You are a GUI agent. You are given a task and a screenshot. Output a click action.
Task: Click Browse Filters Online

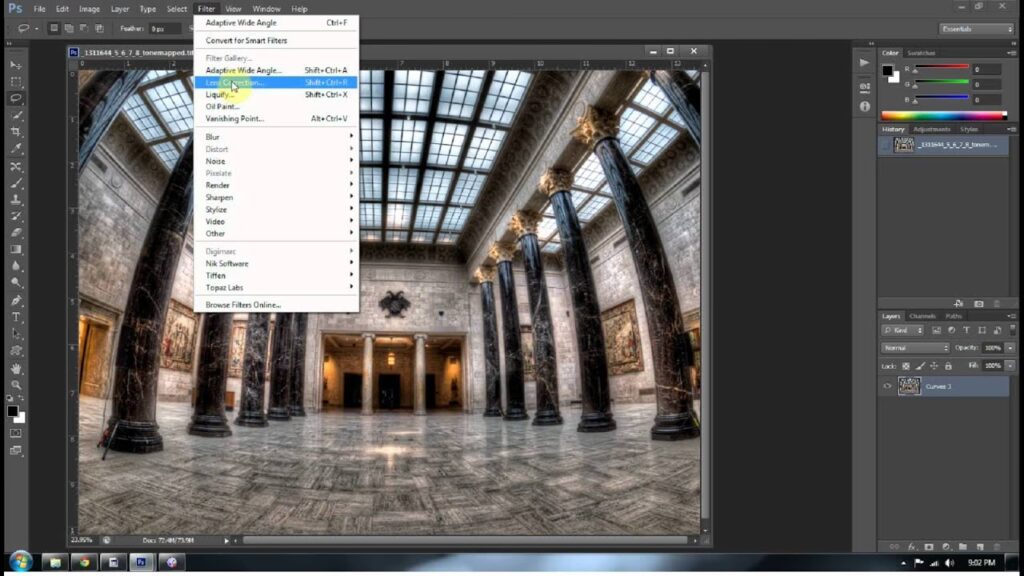coord(243,304)
